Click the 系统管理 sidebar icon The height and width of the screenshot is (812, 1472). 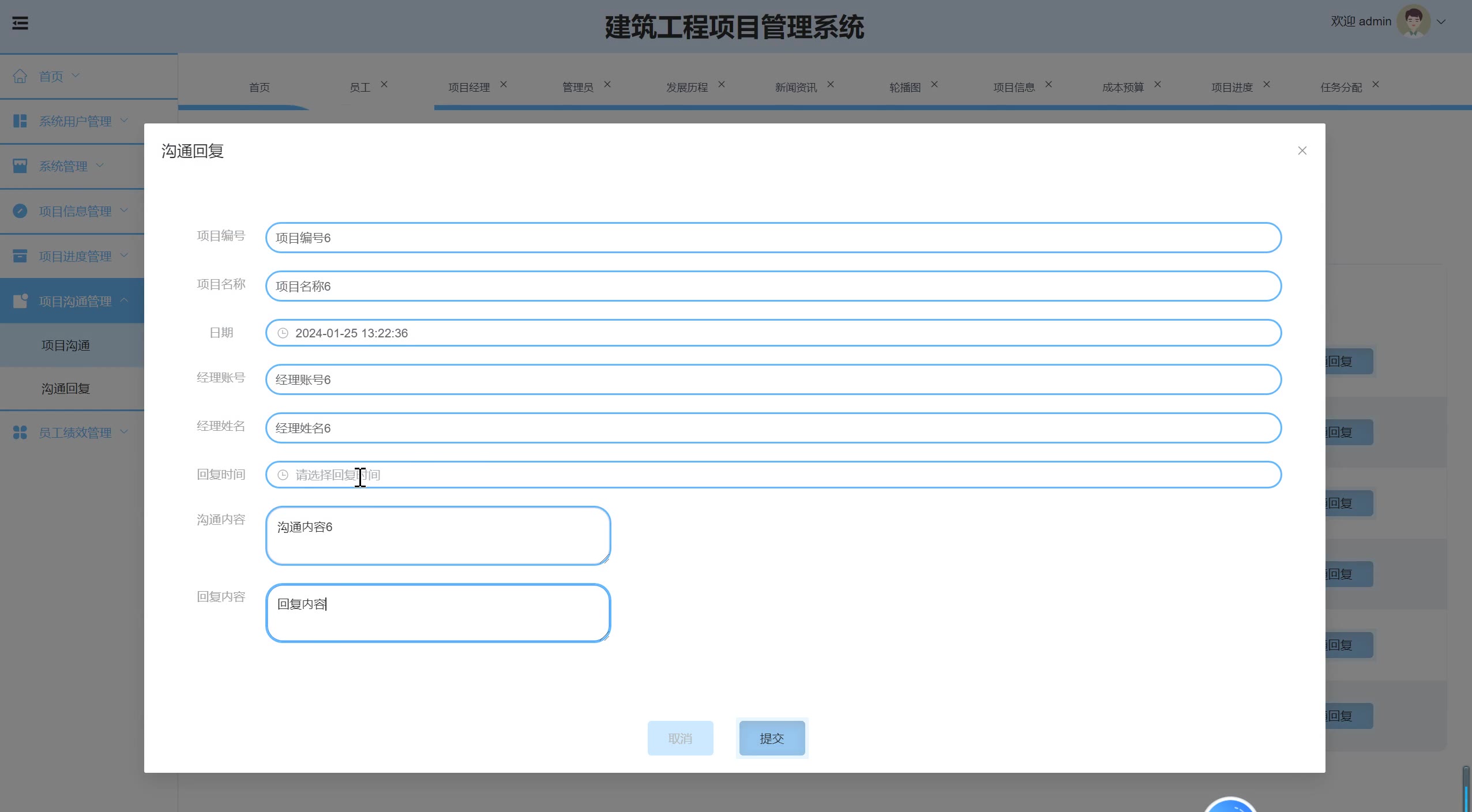(20, 166)
